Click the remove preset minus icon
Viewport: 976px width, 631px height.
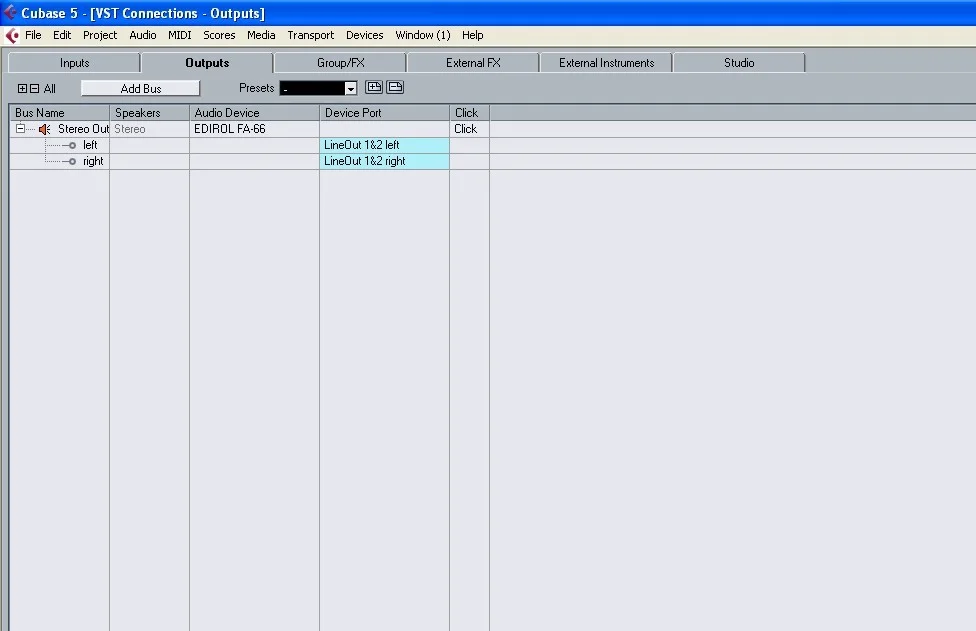pyautogui.click(x=395, y=87)
